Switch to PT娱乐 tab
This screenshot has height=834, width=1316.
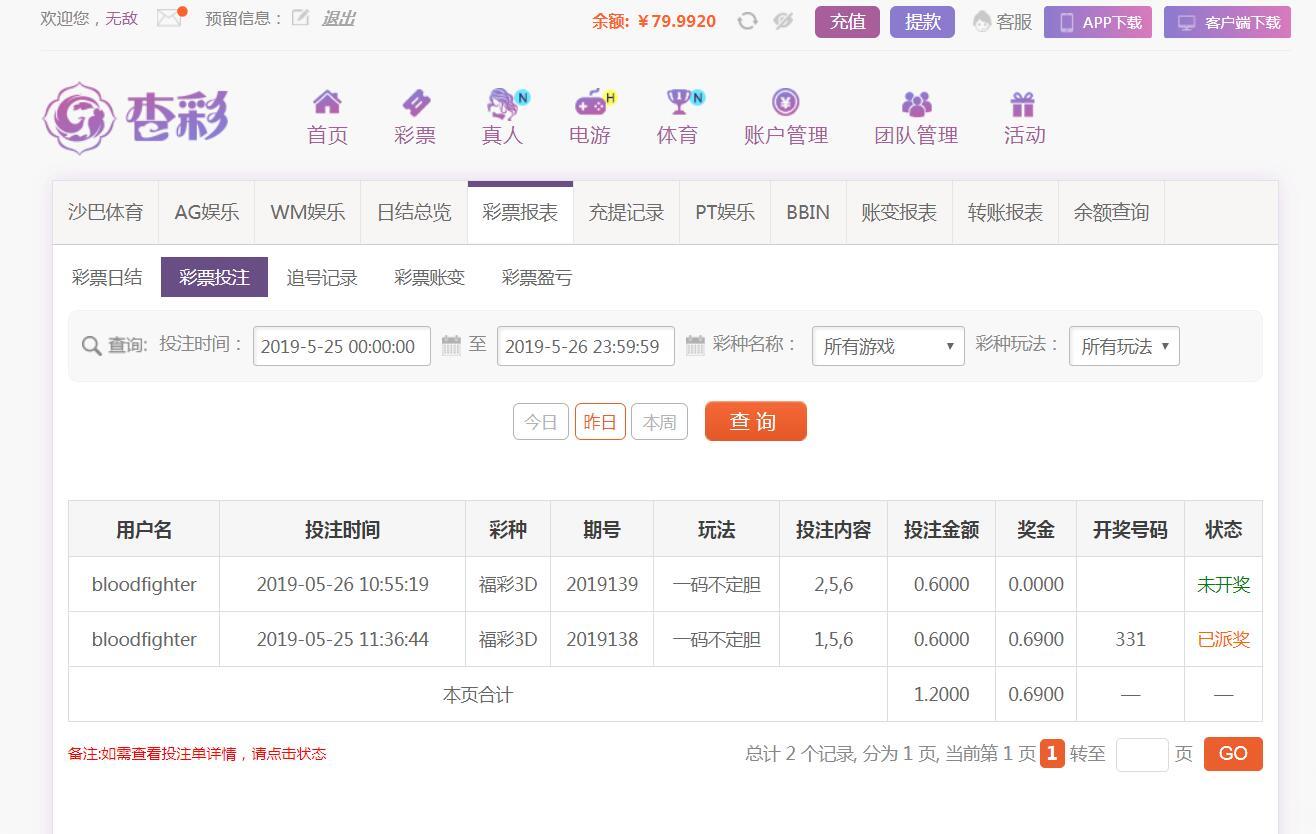(x=725, y=212)
